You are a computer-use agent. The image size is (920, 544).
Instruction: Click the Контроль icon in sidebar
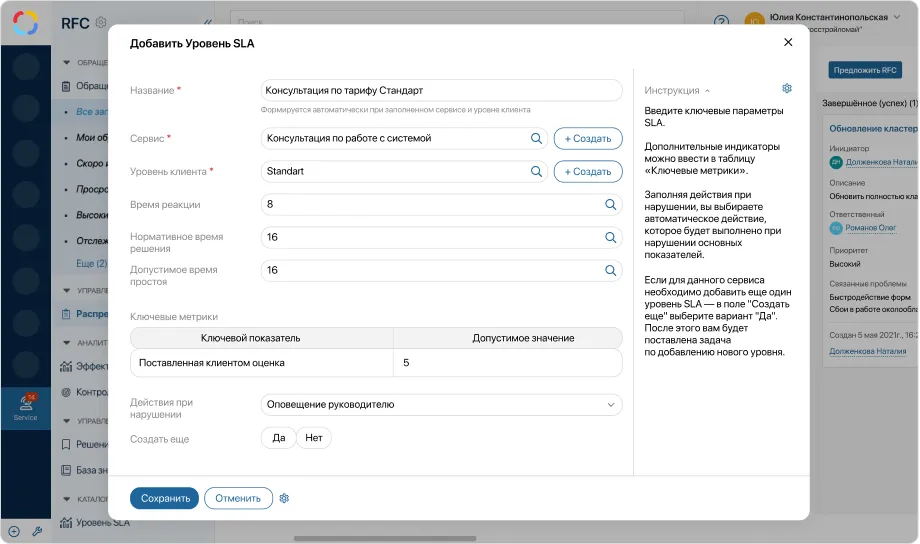pos(66,392)
